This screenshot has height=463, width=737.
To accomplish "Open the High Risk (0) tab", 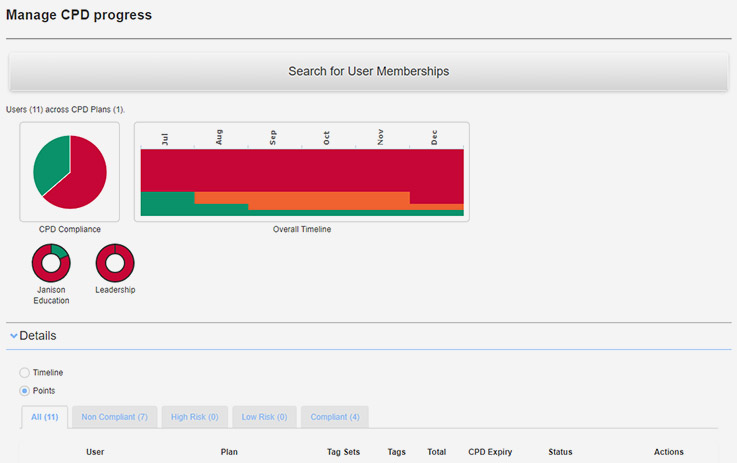I will [195, 417].
